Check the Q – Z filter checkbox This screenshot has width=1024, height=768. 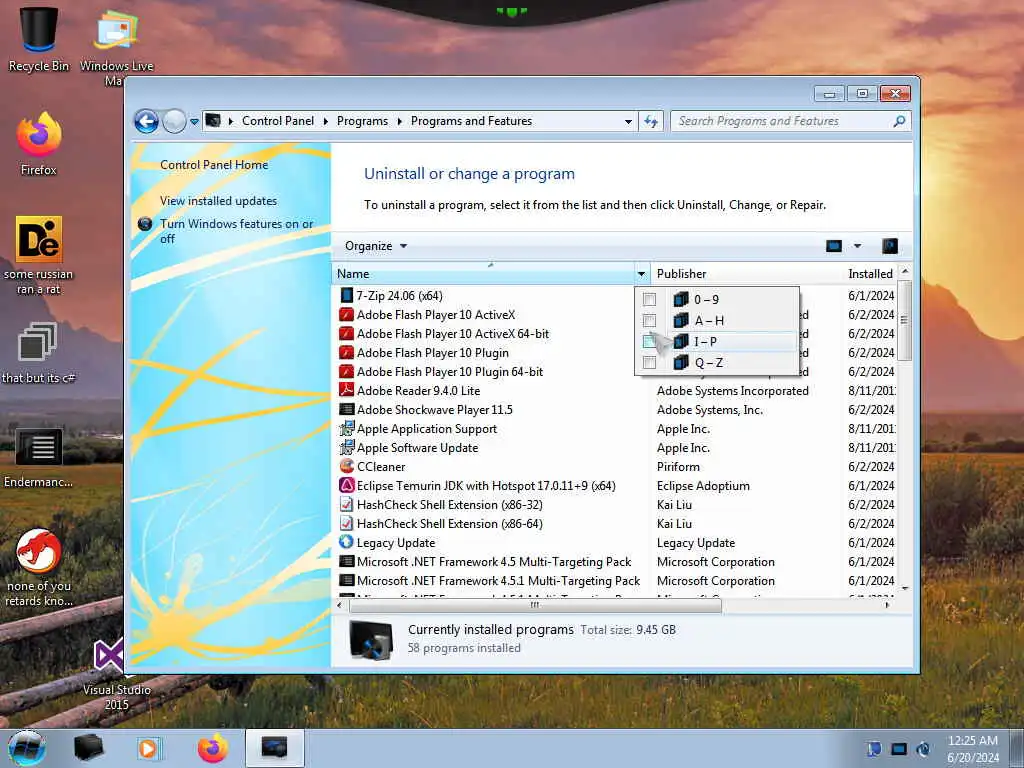[649, 362]
